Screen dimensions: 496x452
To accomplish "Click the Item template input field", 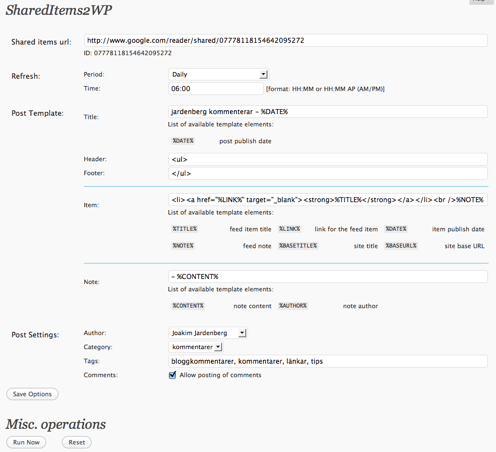I will click(x=328, y=200).
